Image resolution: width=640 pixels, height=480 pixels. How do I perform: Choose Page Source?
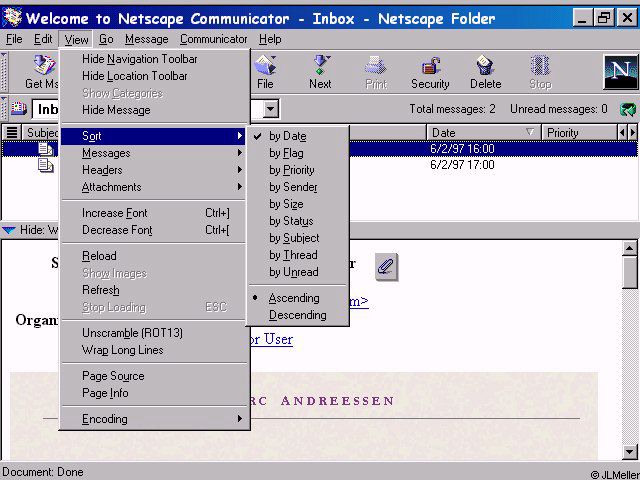pos(153,376)
